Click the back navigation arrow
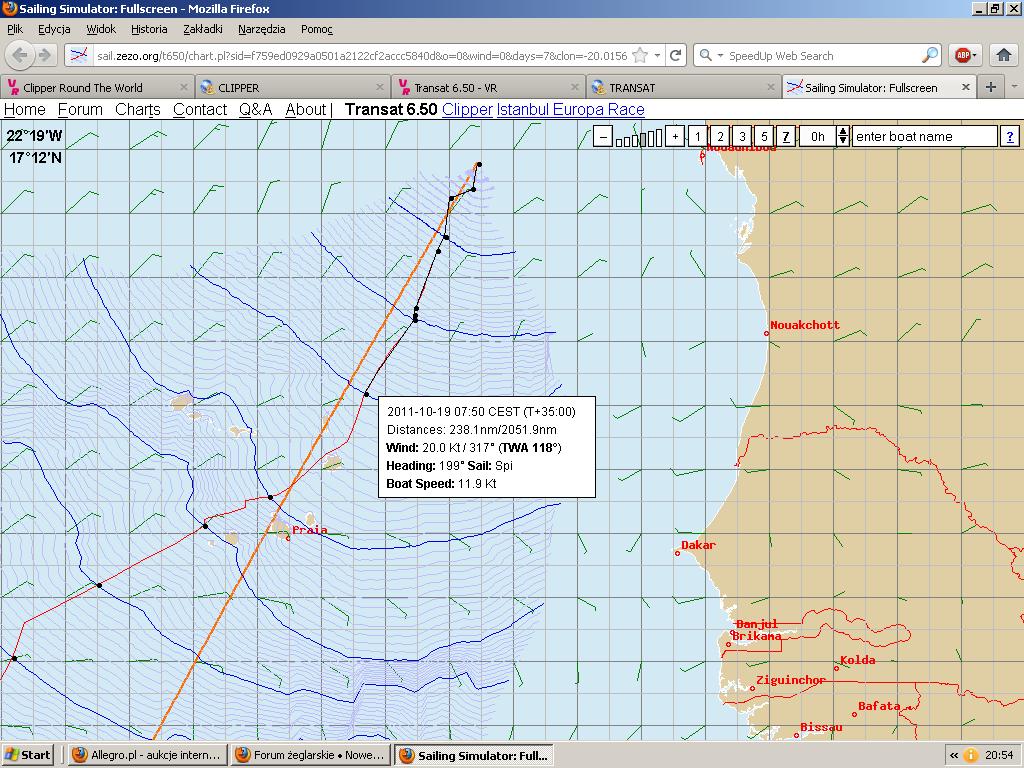Viewport: 1024px width, 768px height. pos(20,56)
